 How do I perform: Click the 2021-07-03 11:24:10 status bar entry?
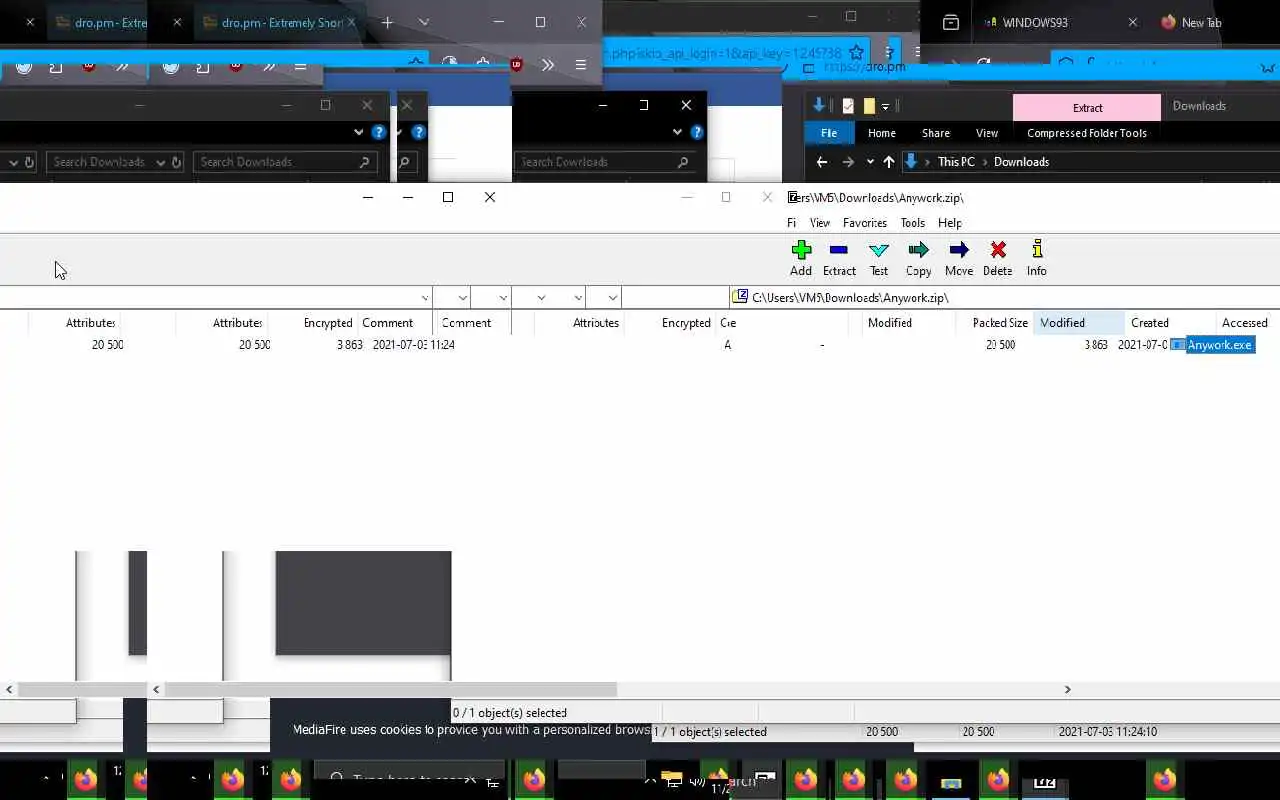pyautogui.click(x=1107, y=732)
